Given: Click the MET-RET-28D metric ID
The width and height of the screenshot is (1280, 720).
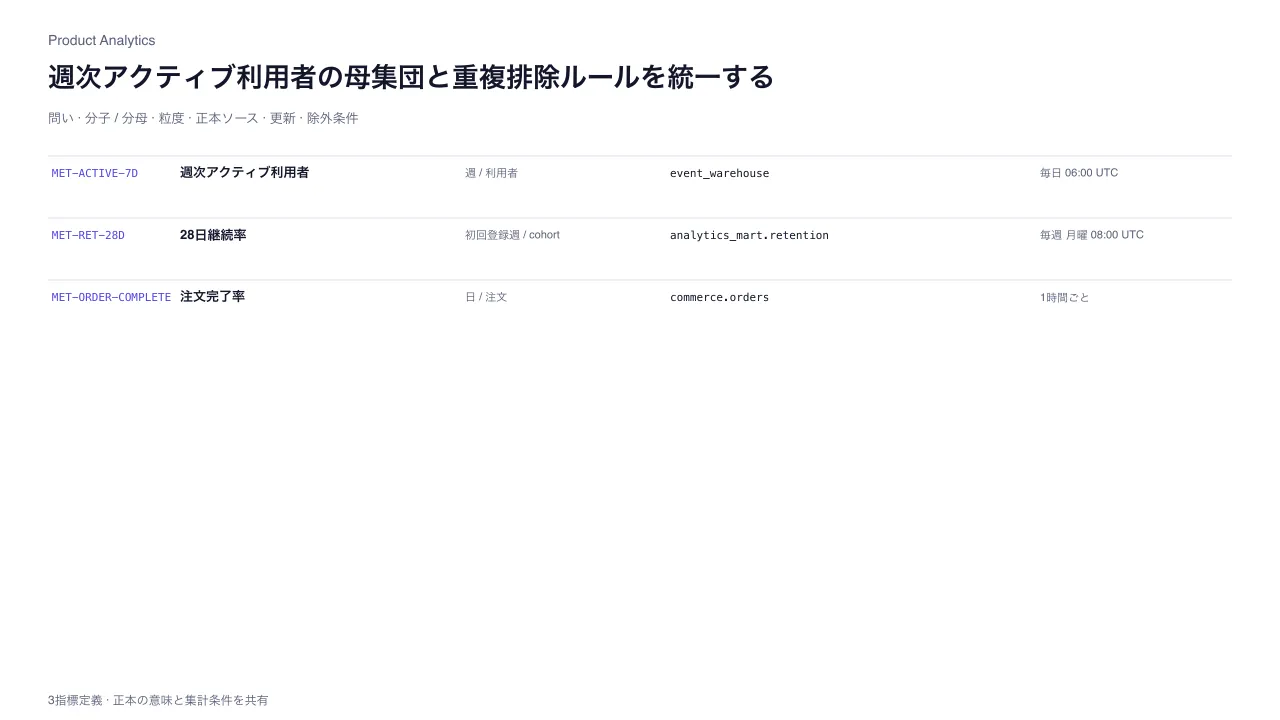Looking at the screenshot, I should [88, 235].
